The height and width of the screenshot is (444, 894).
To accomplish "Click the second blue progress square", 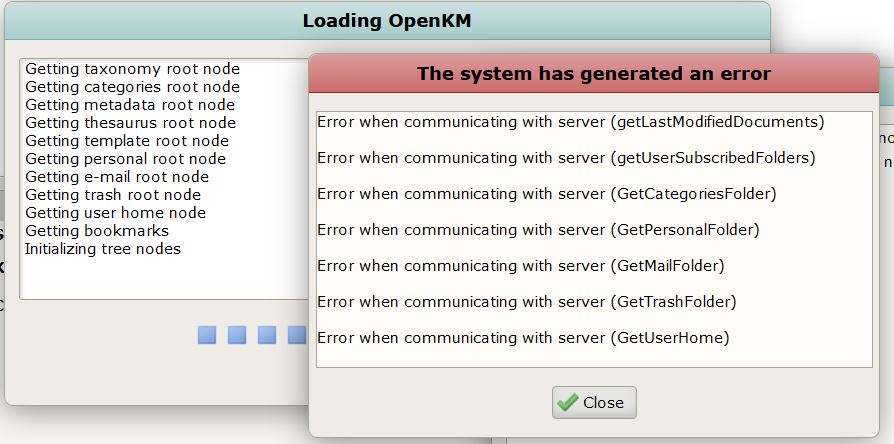I will pos(237,335).
